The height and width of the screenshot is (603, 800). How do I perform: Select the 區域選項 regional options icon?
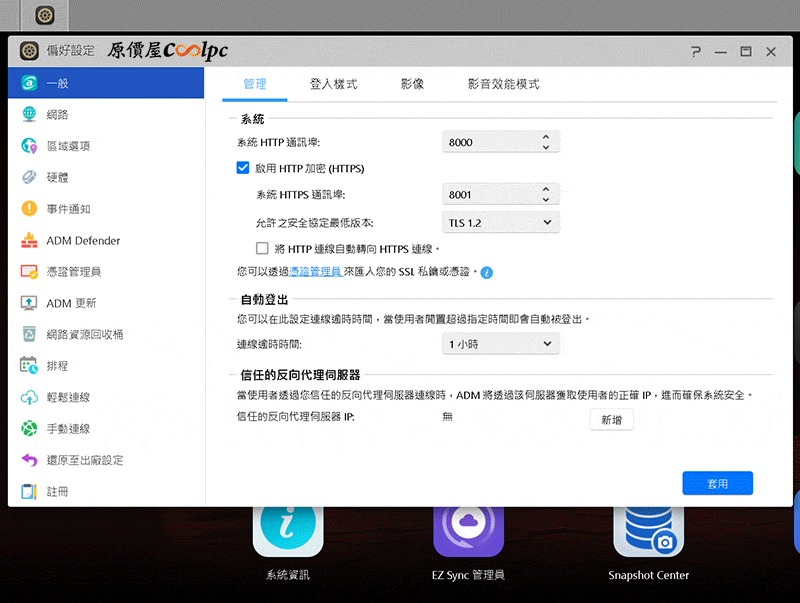(29, 146)
